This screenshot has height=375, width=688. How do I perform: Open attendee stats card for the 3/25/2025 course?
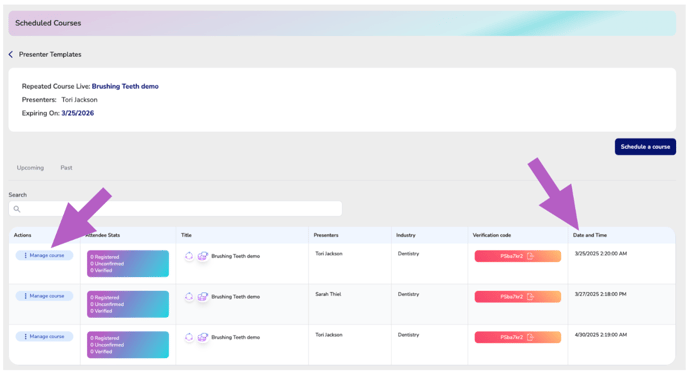point(128,264)
